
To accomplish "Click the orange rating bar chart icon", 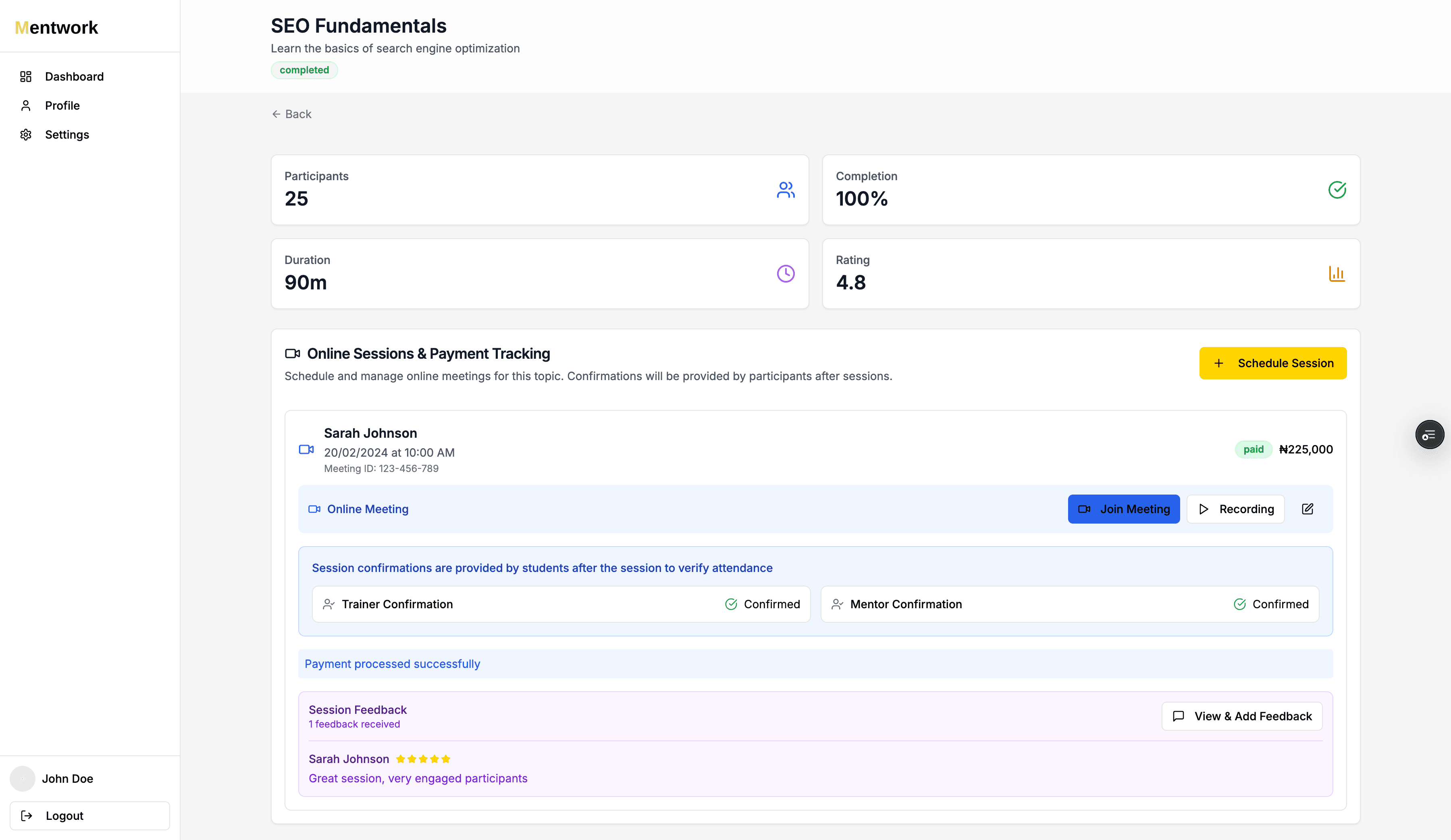I will click(1337, 273).
